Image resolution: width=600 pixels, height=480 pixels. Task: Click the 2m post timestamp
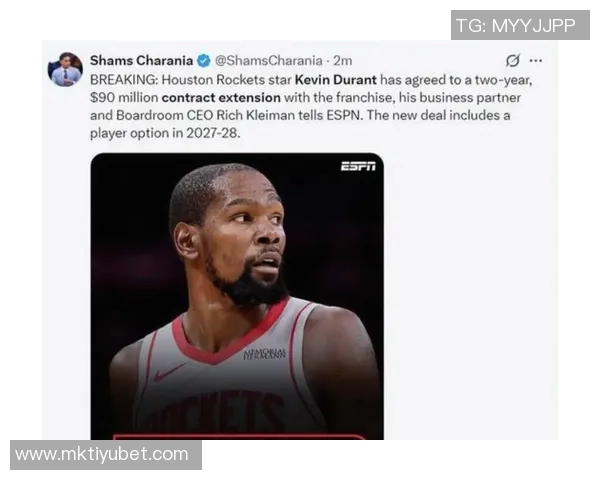tap(342, 60)
